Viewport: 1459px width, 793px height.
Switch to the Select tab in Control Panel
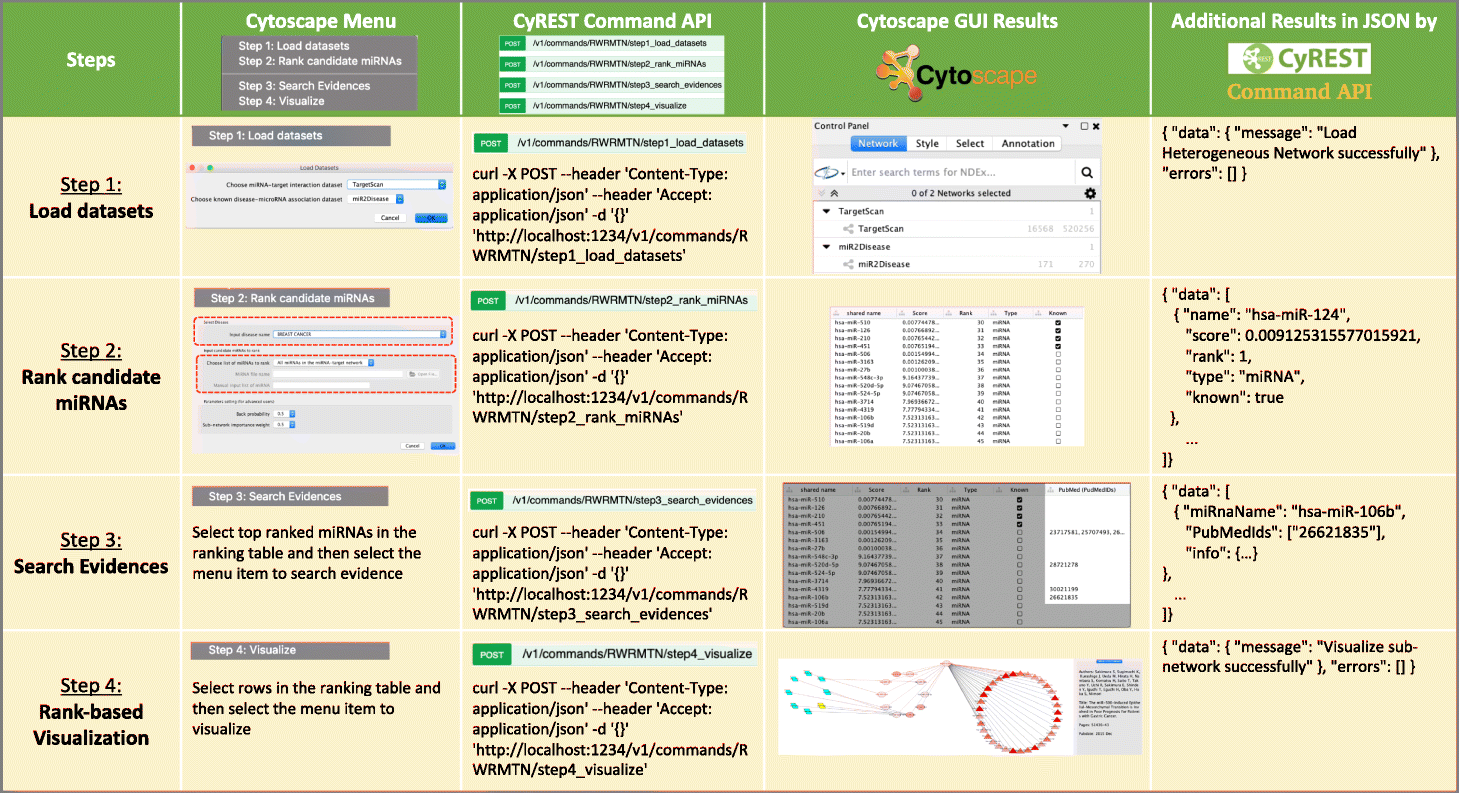coord(970,143)
